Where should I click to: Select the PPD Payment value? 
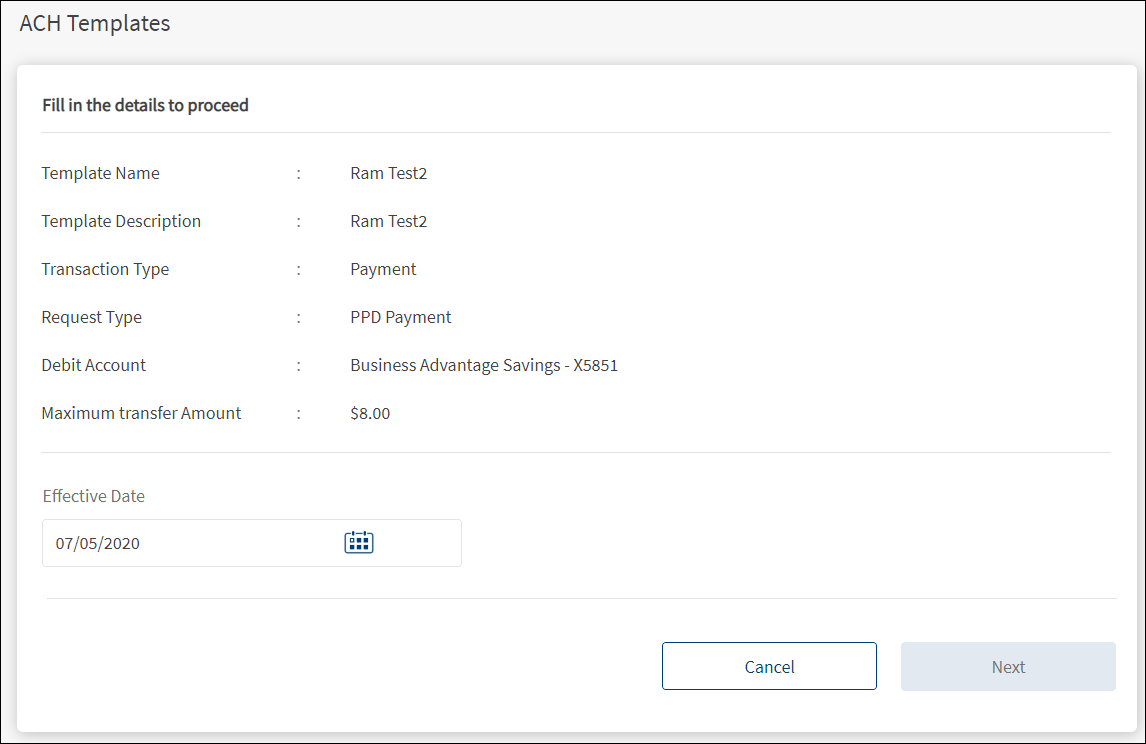(400, 317)
